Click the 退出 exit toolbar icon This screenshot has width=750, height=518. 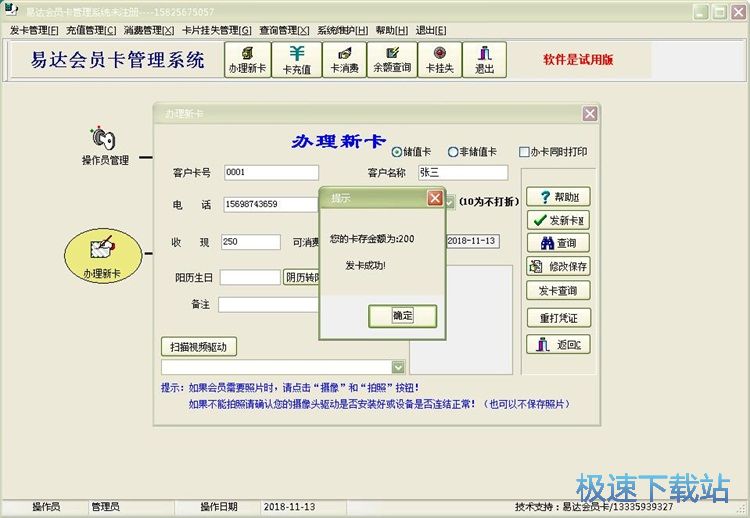coord(484,59)
